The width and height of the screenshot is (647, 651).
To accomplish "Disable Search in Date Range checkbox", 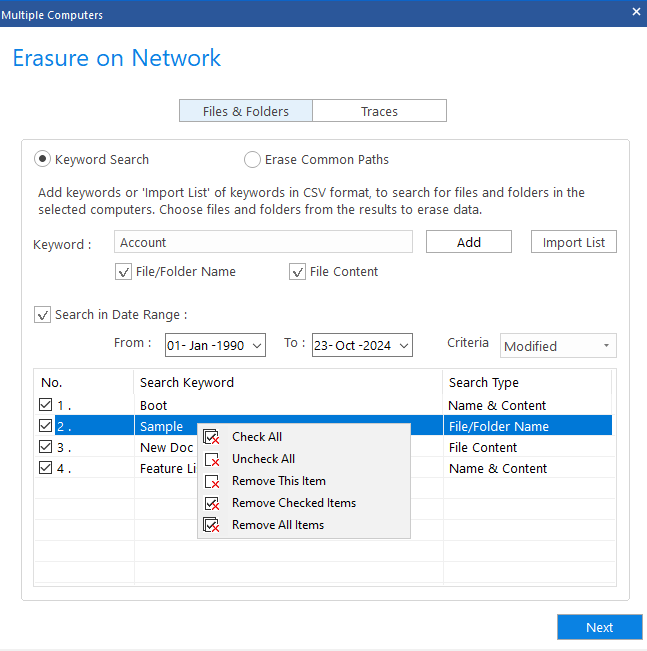I will 42,315.
